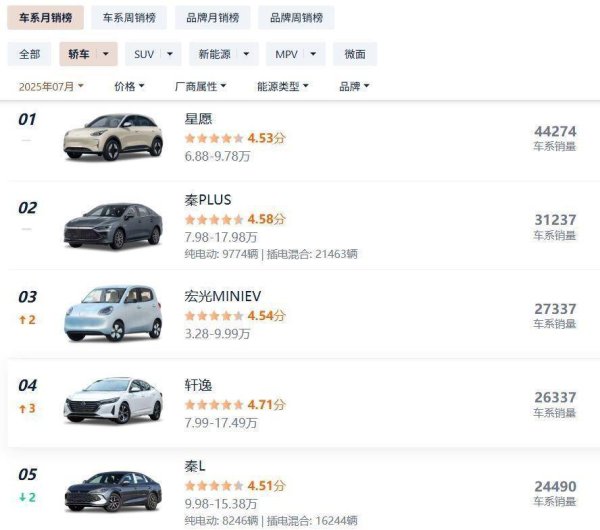Open the 品牌 brand filter dropdown
Image resolution: width=600 pixels, height=530 pixels.
(354, 87)
